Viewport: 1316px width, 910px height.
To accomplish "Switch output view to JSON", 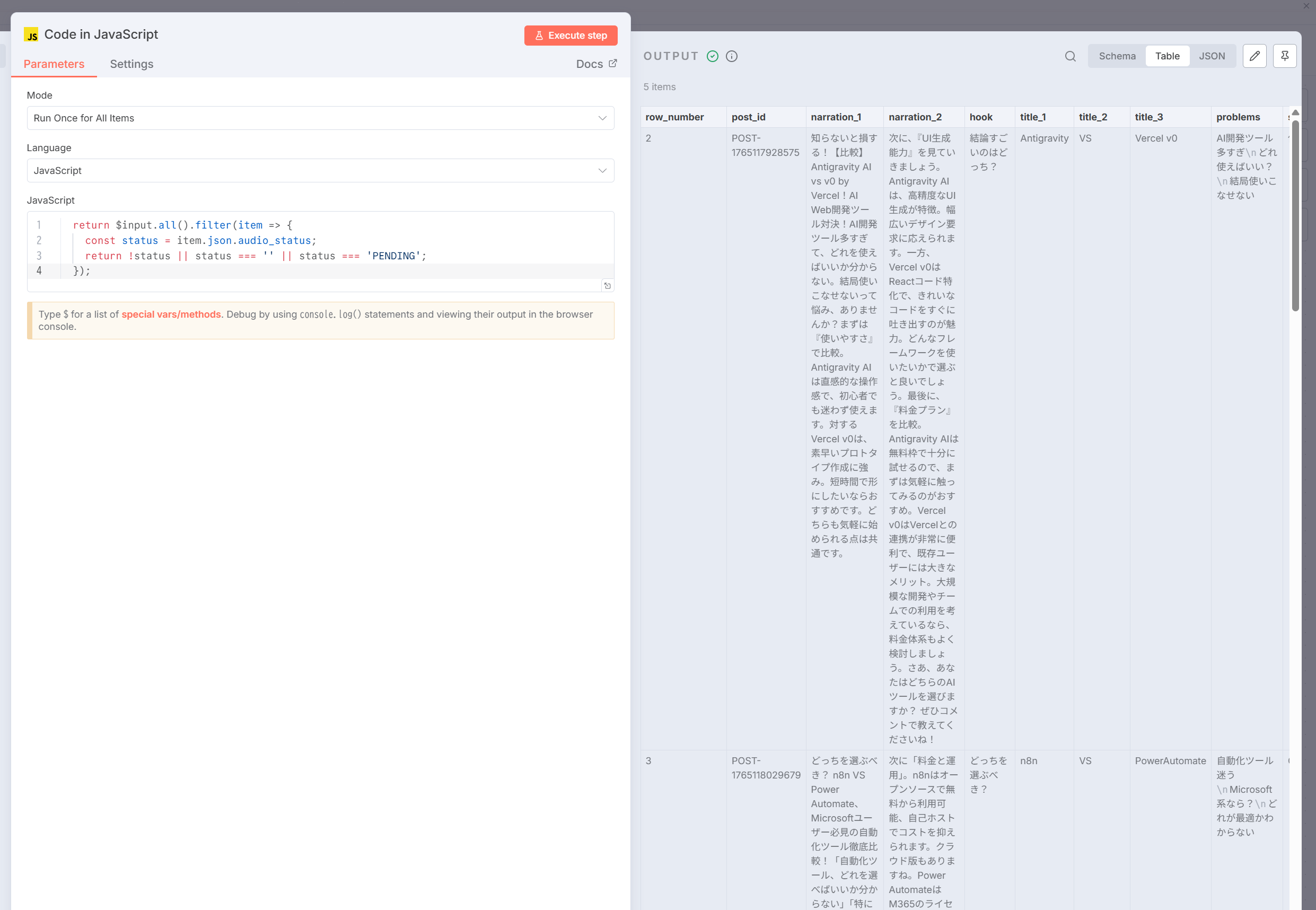I will pyautogui.click(x=1211, y=56).
